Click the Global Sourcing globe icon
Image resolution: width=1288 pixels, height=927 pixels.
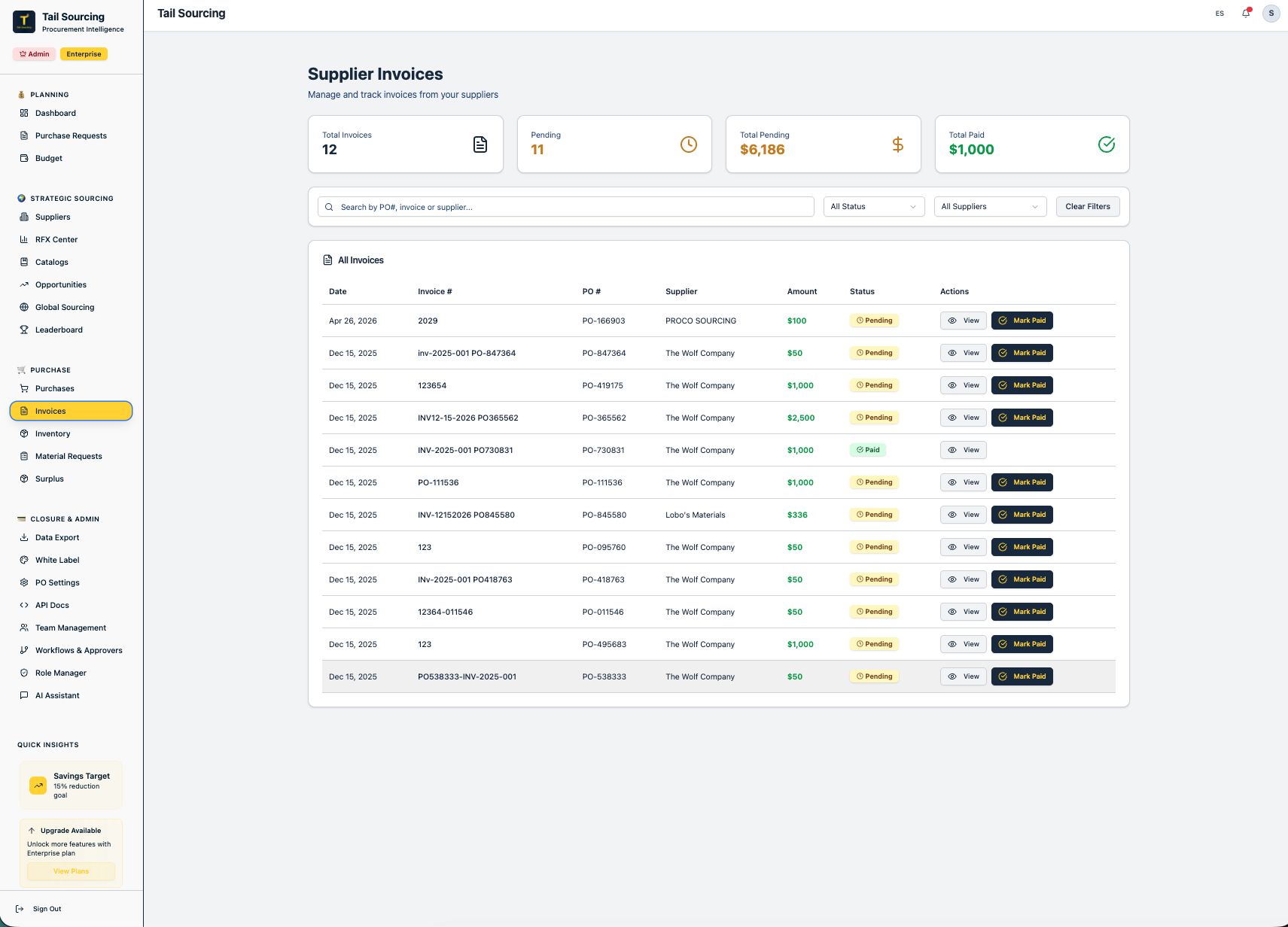pos(24,307)
